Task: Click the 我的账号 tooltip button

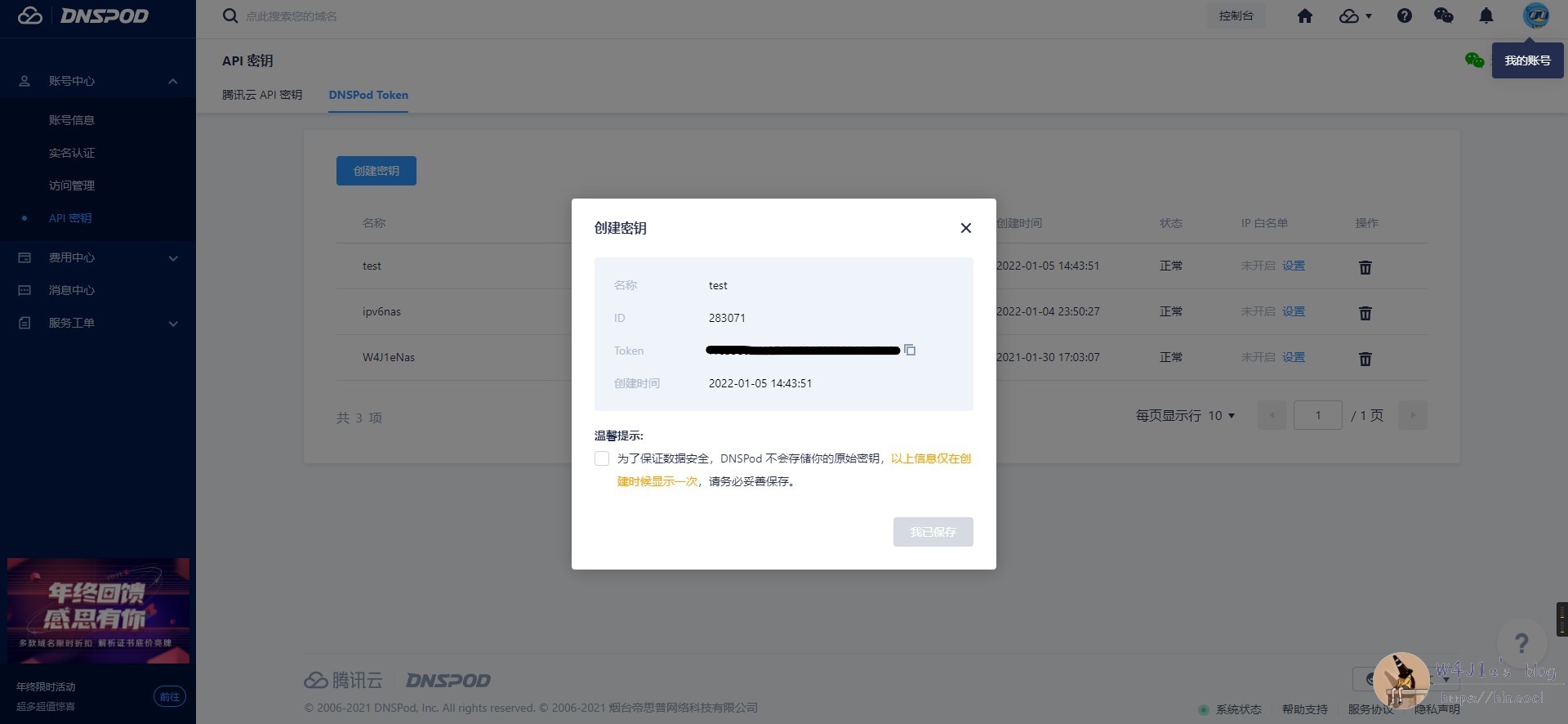Action: pyautogui.click(x=1528, y=60)
